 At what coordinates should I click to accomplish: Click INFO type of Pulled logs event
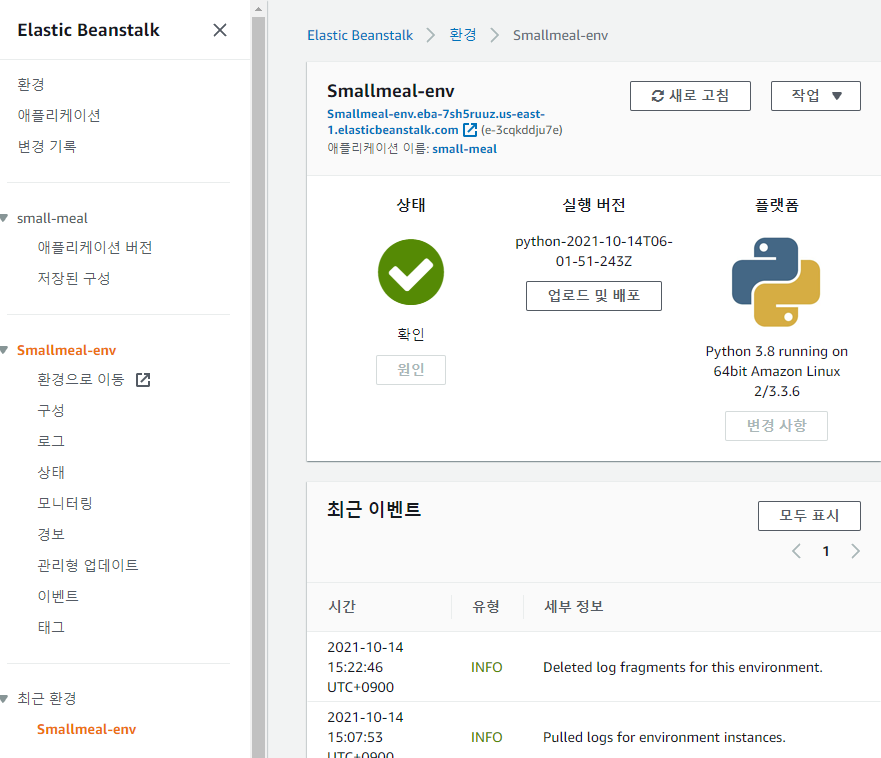tap(487, 737)
